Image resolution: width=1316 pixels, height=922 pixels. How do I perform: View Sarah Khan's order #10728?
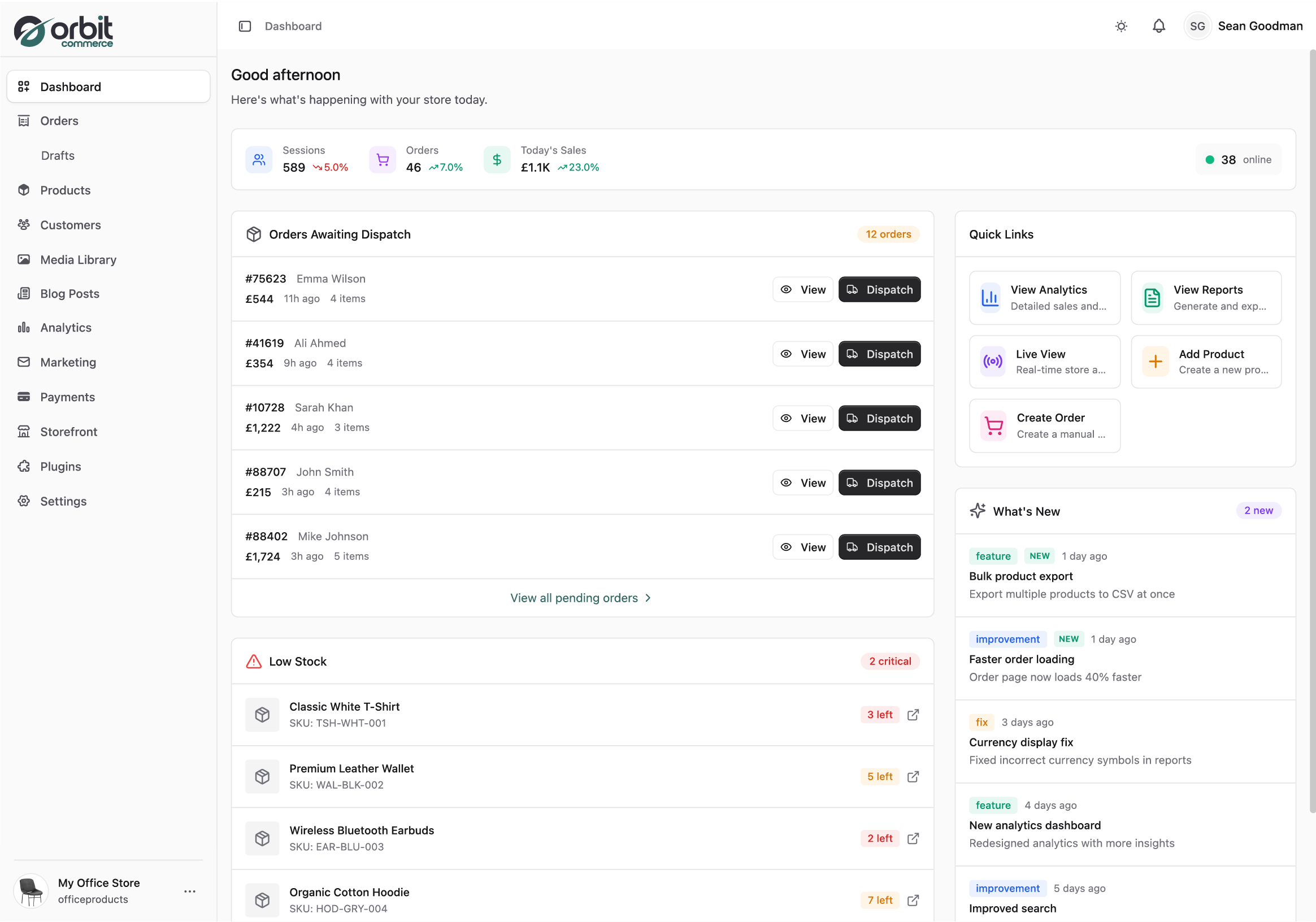(x=802, y=417)
